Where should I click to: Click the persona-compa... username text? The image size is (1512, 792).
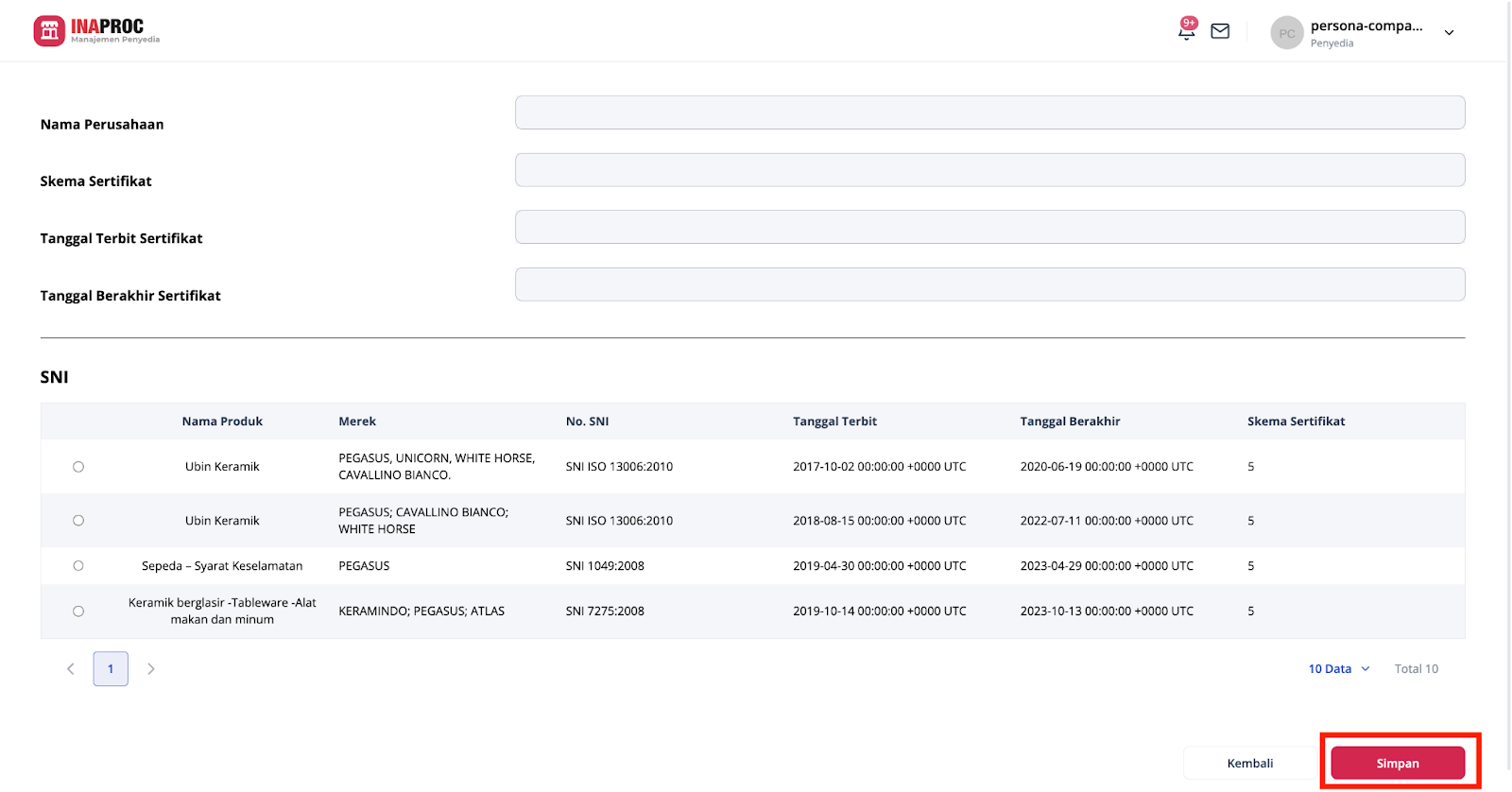tap(1366, 26)
